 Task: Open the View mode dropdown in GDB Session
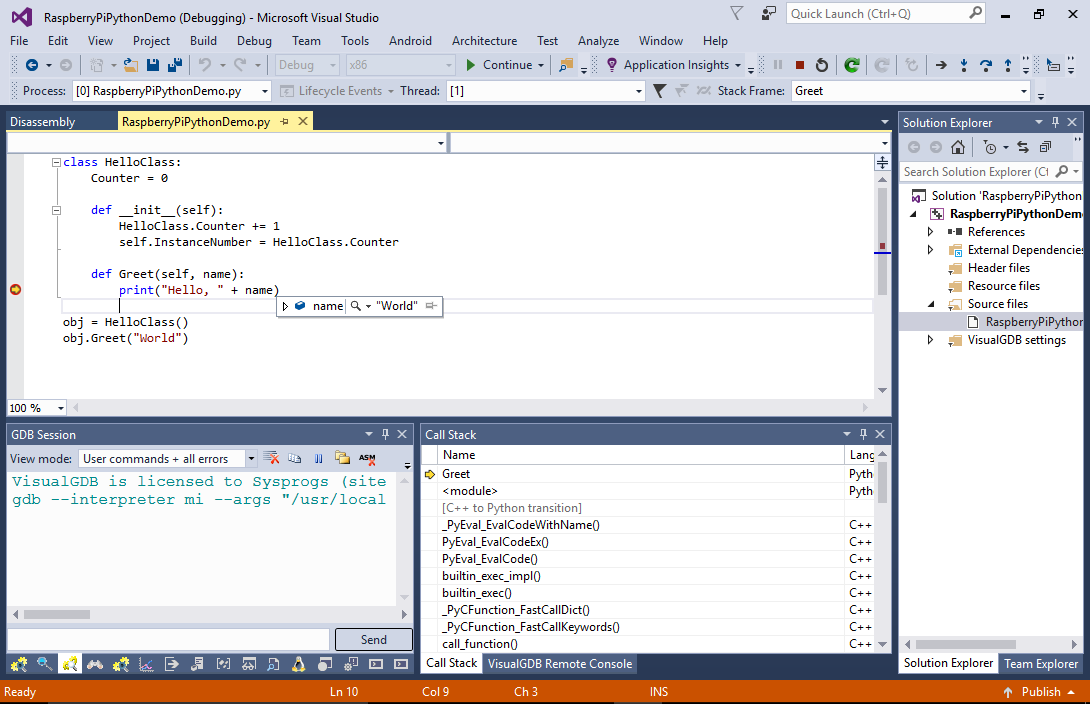[251, 459]
